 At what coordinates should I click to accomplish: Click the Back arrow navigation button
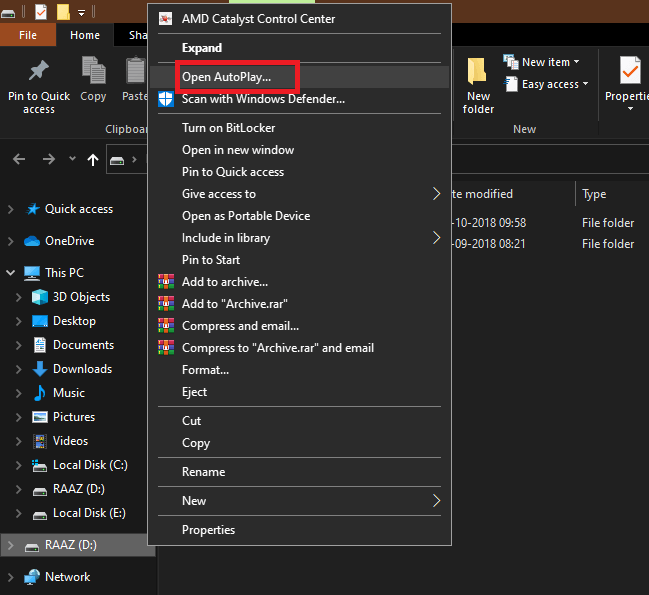(19, 159)
